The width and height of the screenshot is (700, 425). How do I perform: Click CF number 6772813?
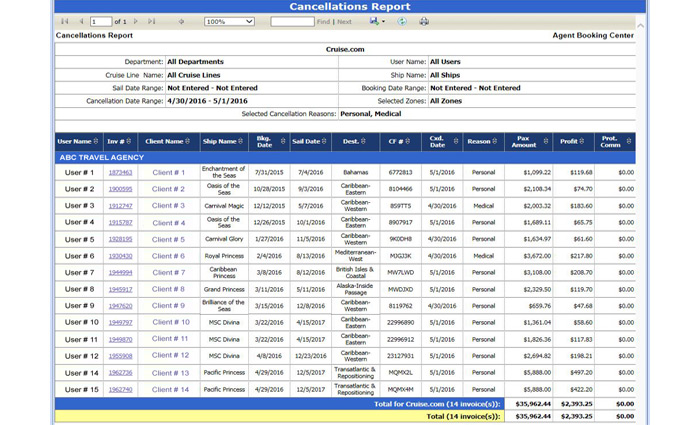[400, 172]
